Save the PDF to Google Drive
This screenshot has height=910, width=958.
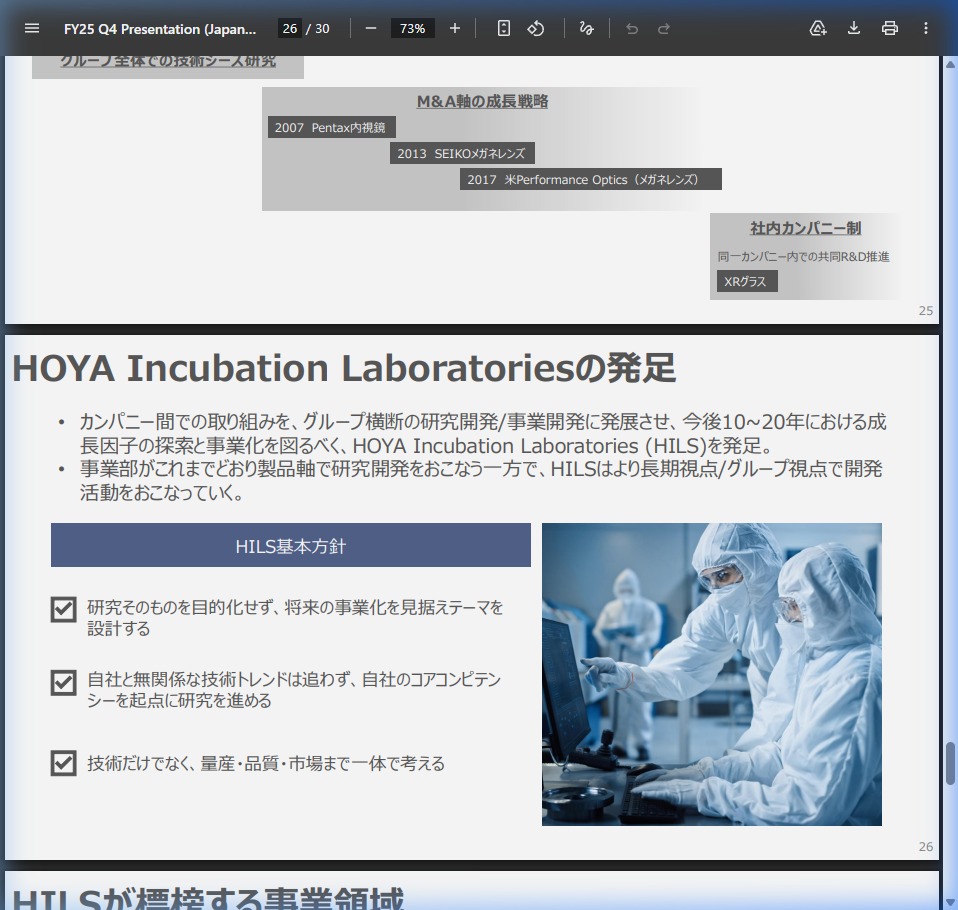pyautogui.click(x=818, y=29)
